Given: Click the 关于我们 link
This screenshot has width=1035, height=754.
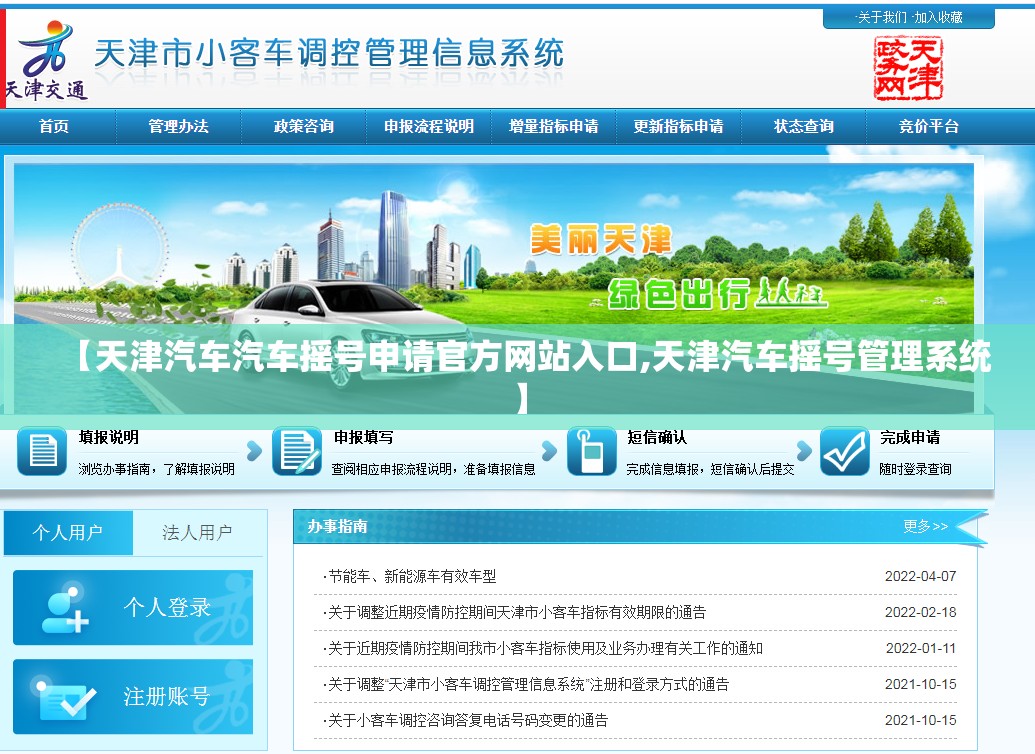Looking at the screenshot, I should tap(883, 18).
